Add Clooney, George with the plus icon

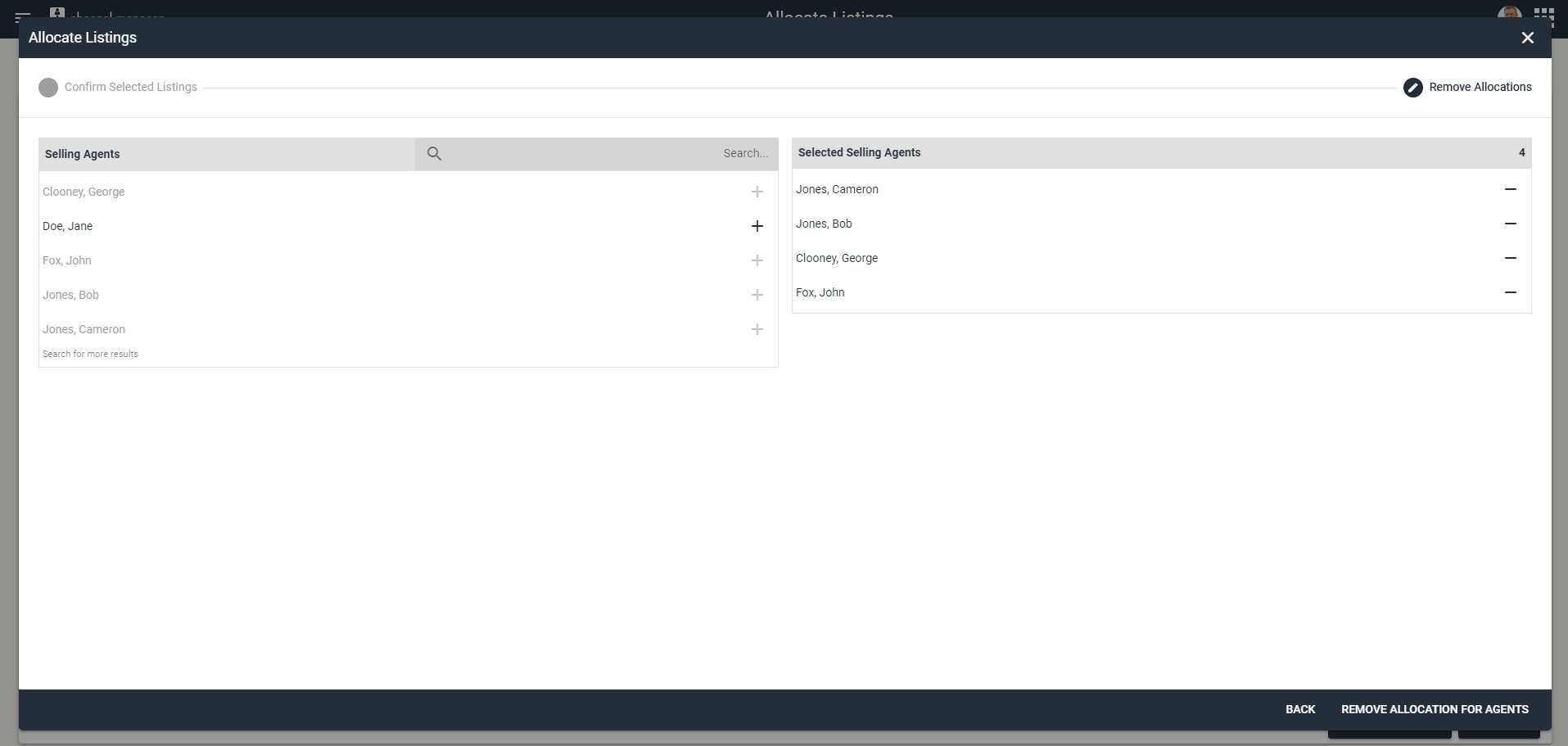[x=757, y=192]
